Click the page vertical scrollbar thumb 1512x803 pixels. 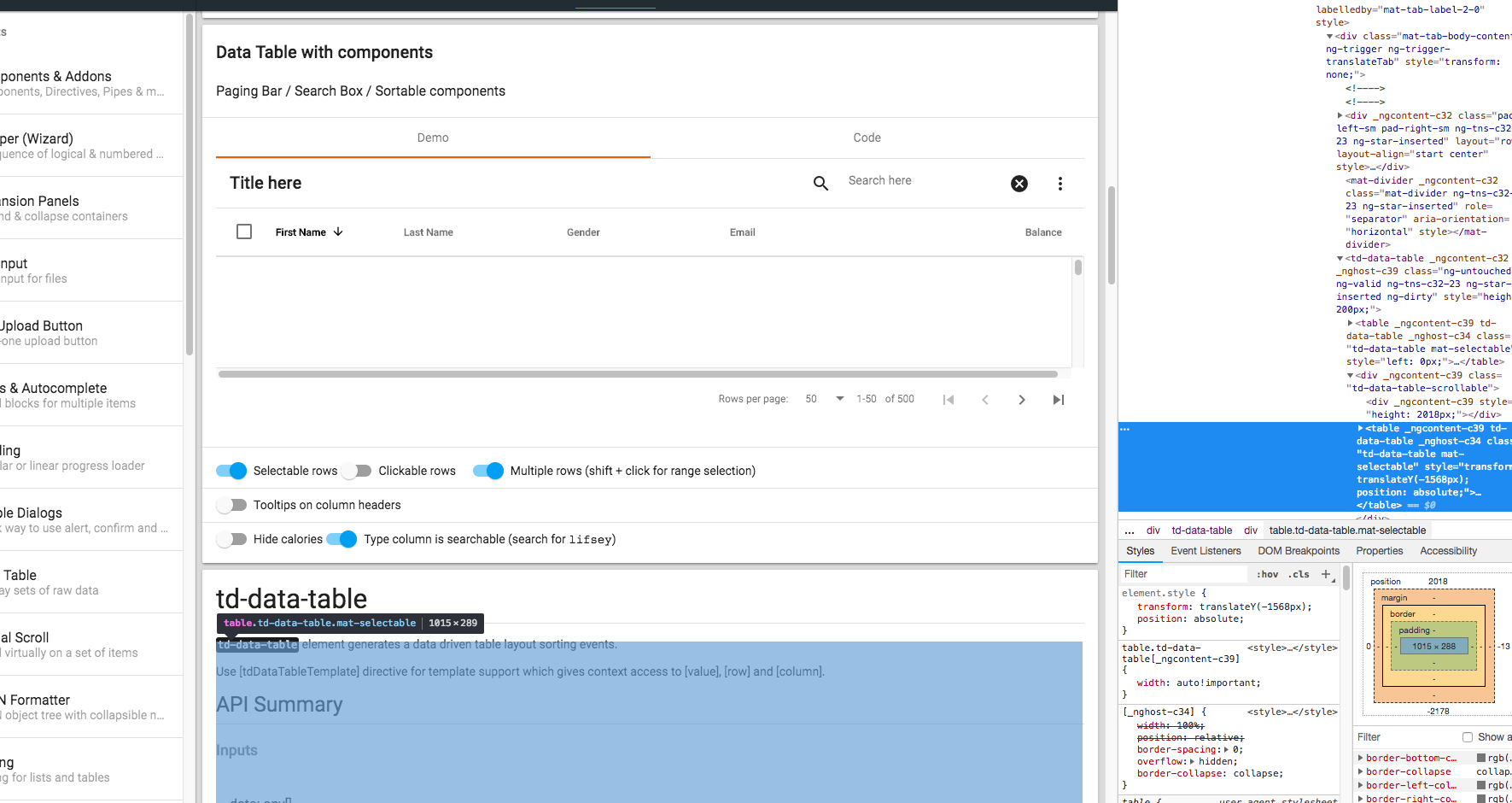coord(1112,235)
